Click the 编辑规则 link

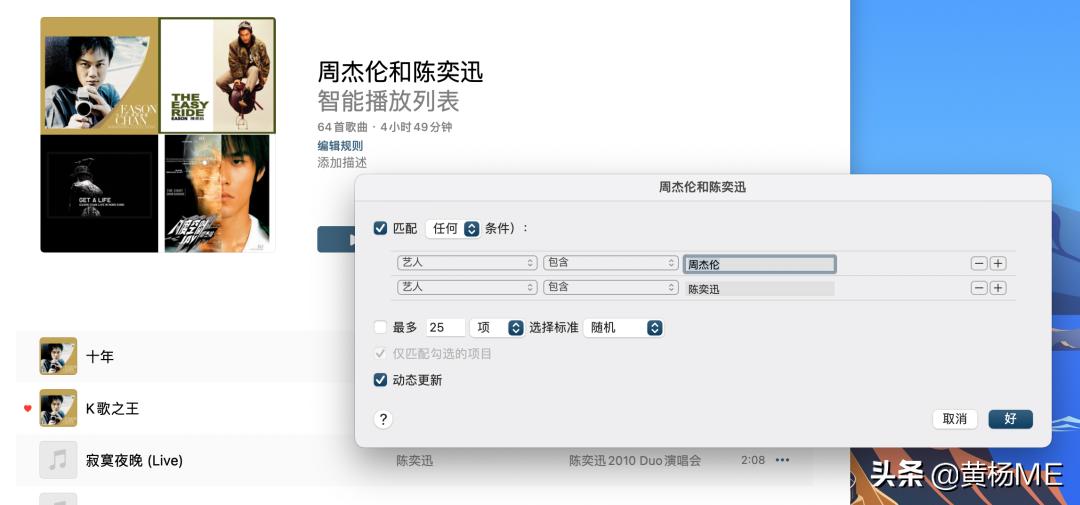[x=340, y=146]
